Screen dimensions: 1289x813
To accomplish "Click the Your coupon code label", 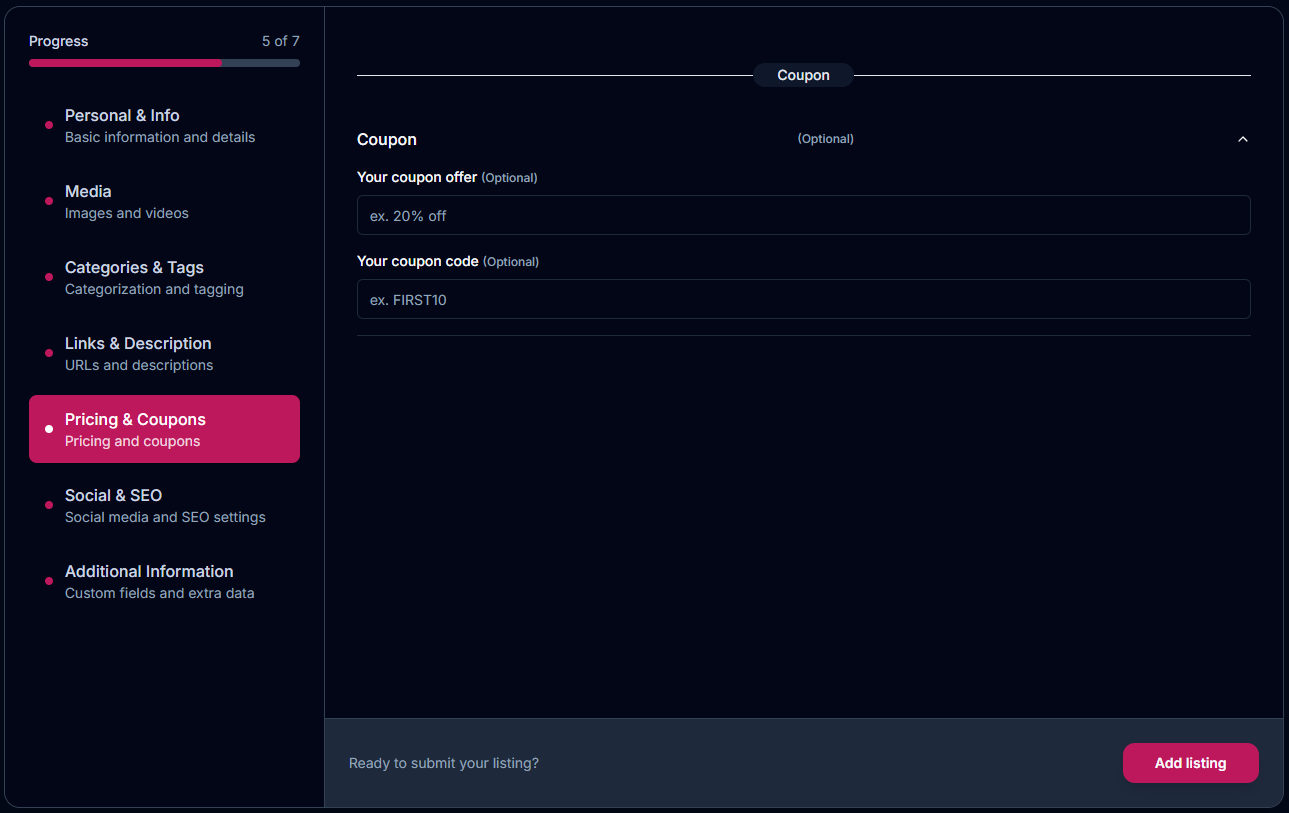I will 418,261.
